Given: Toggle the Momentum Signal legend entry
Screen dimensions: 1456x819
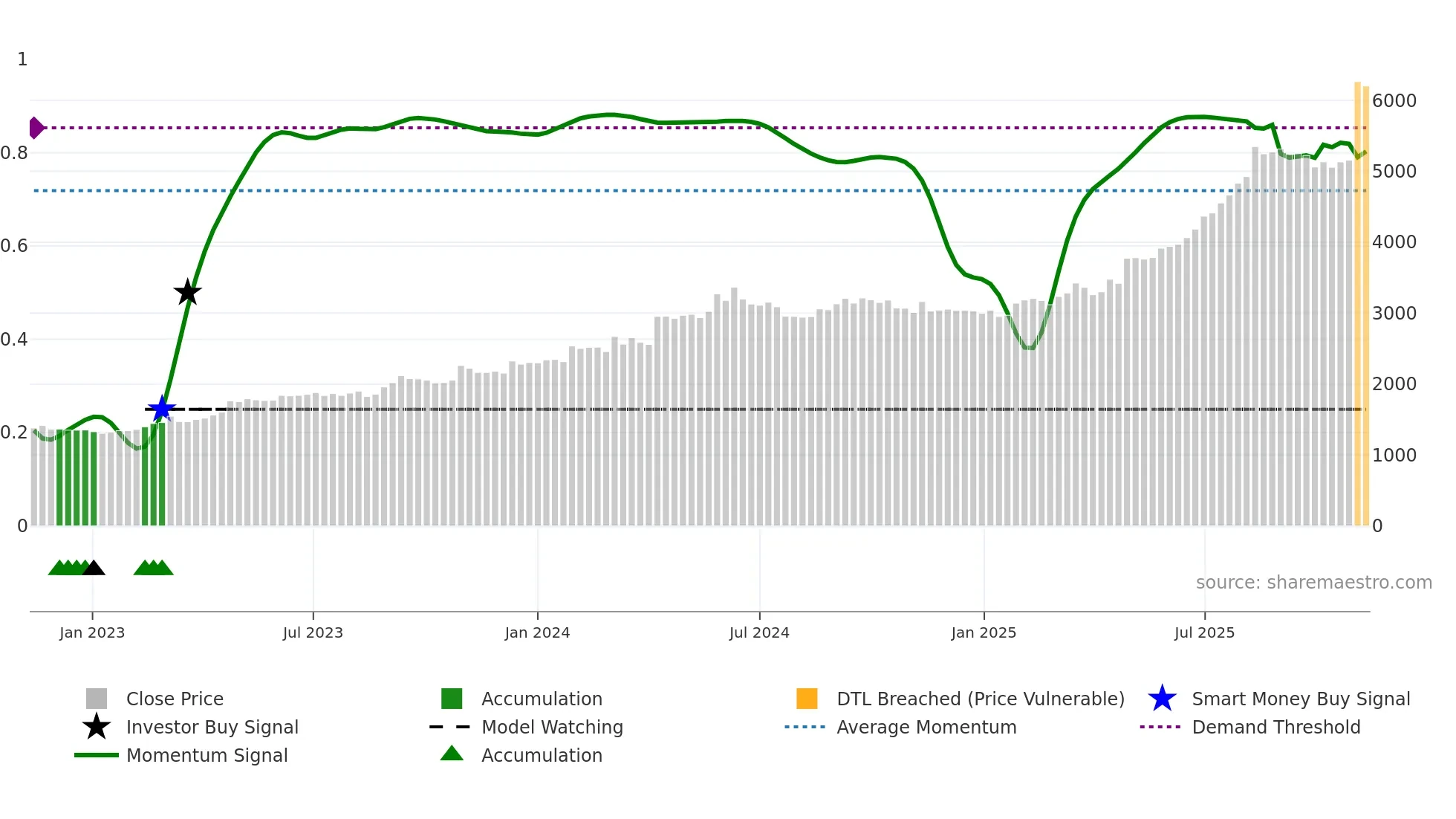Looking at the screenshot, I should (207, 755).
